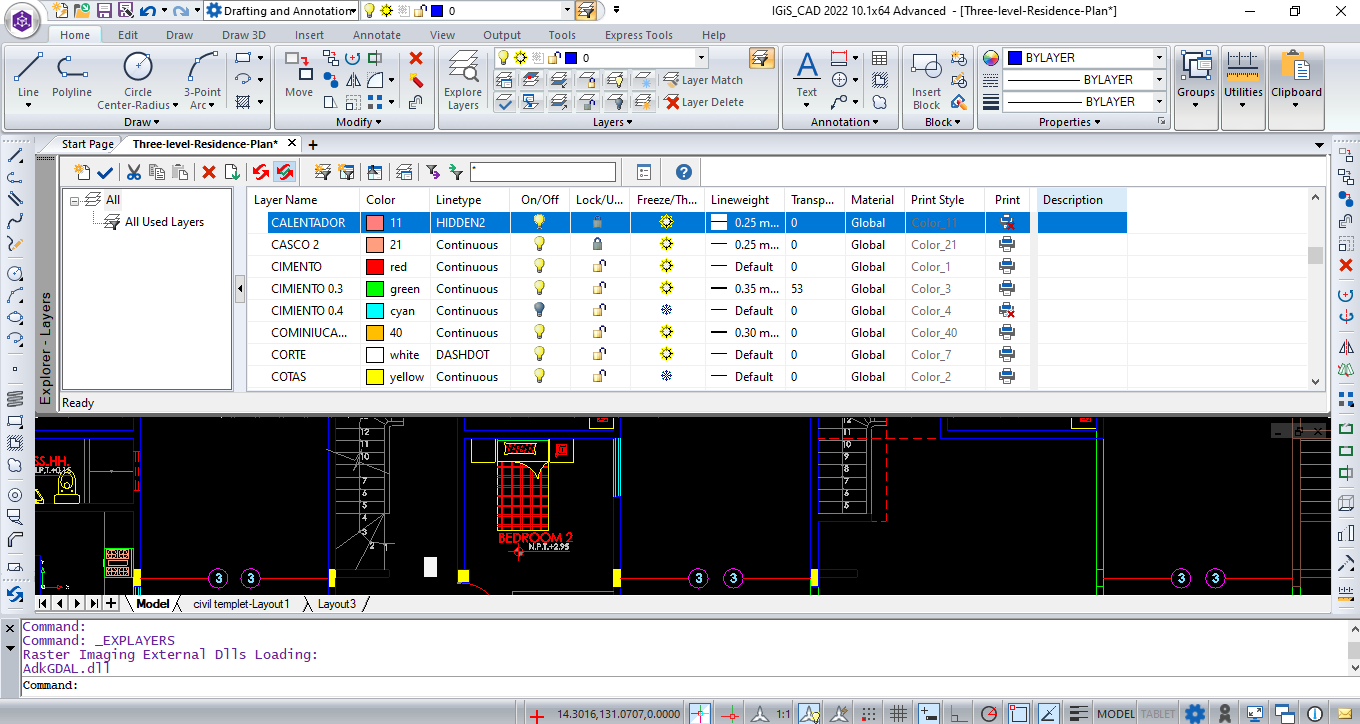Open the Express Tools tab
This screenshot has width=1360, height=724.
click(x=639, y=35)
